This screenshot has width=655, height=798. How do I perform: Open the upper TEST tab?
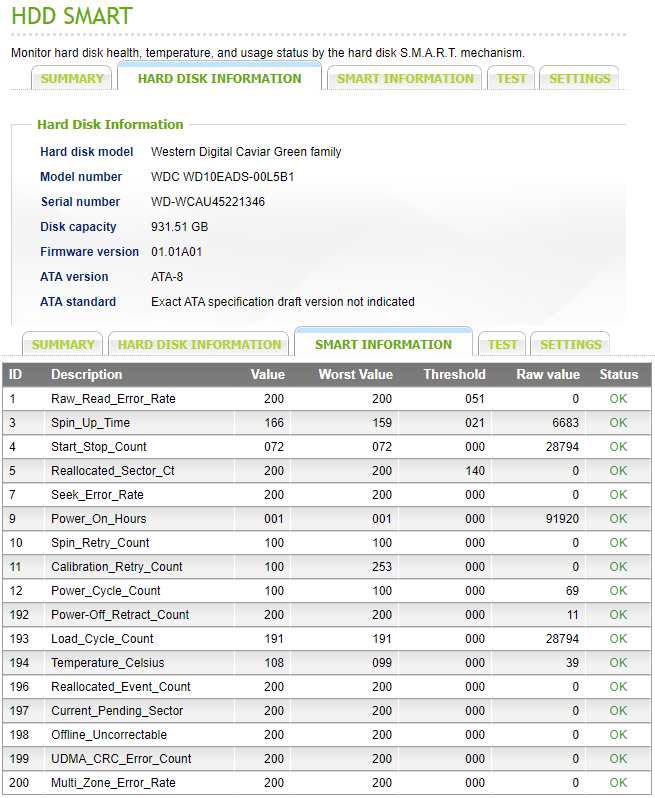point(511,79)
